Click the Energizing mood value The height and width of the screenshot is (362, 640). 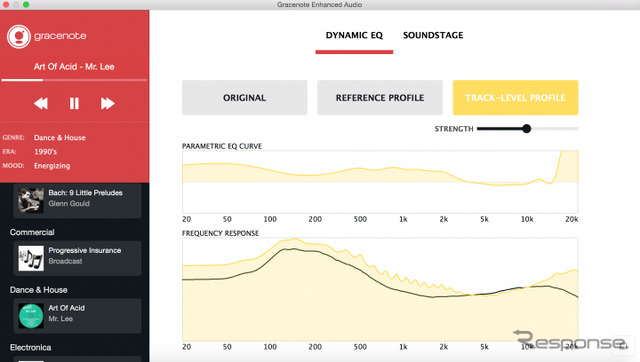click(x=52, y=166)
